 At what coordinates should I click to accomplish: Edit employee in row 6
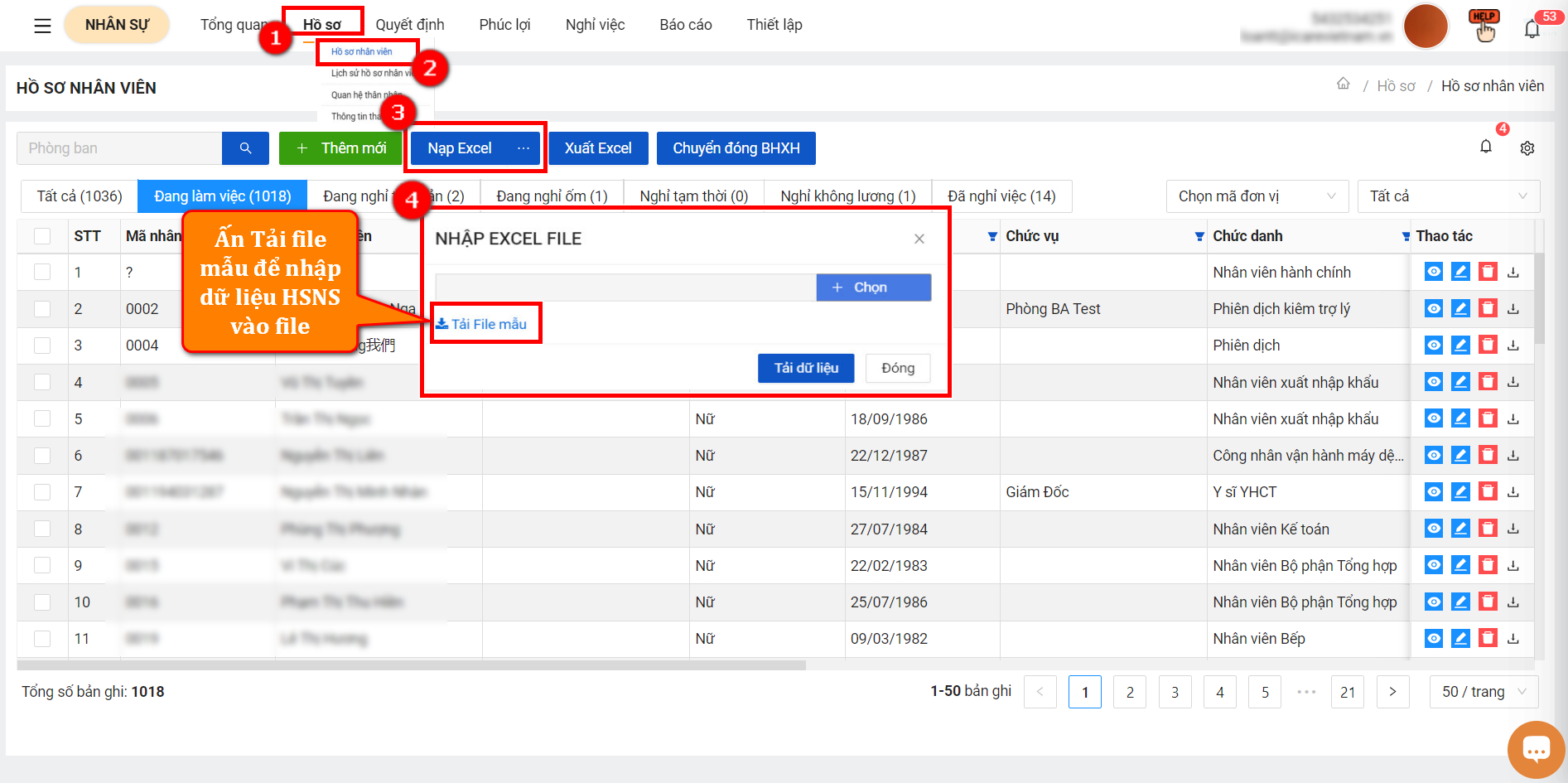(x=1461, y=455)
